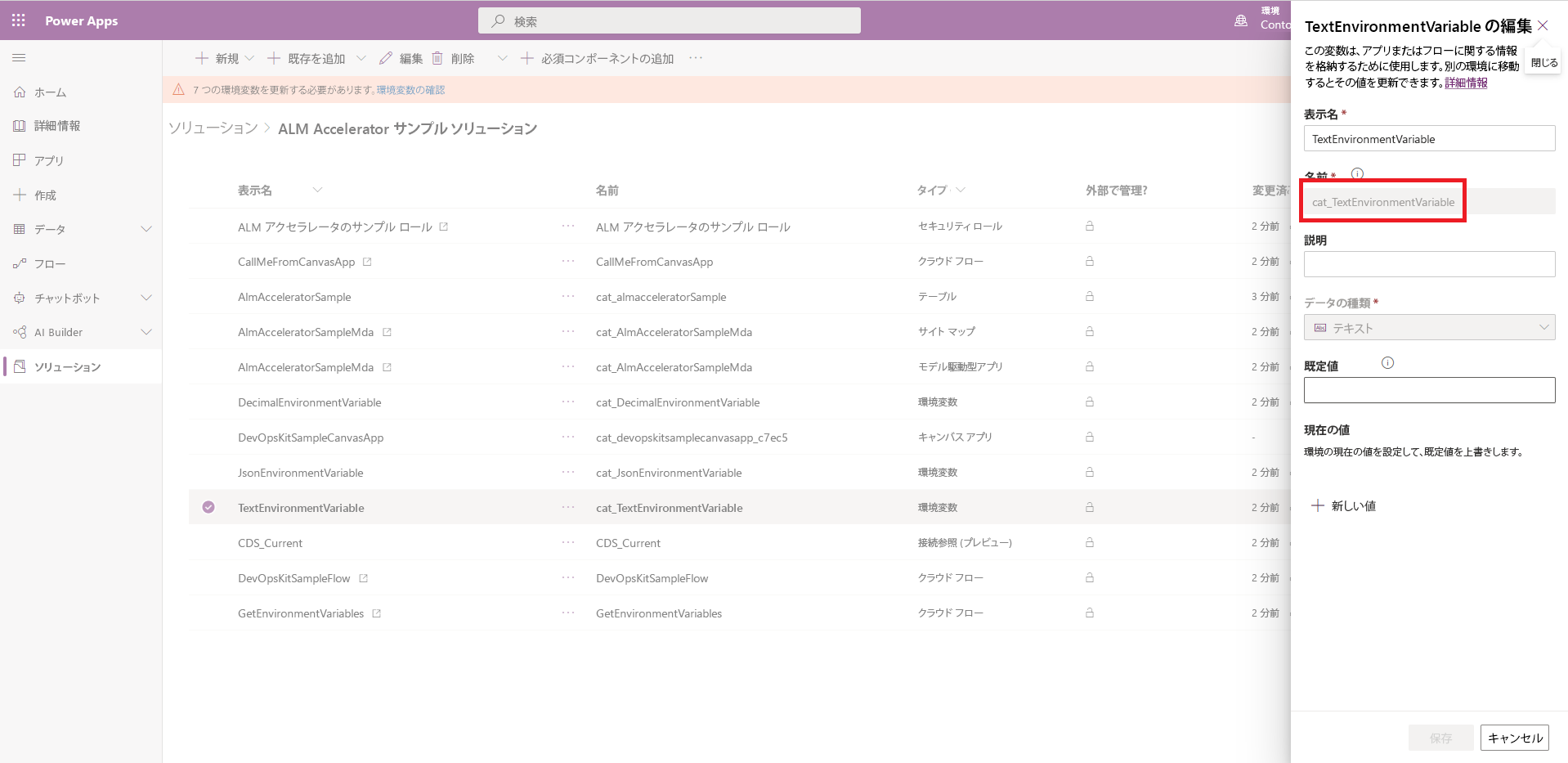Open the CDS_Current display name
The height and width of the screenshot is (763, 1568).
pyautogui.click(x=270, y=543)
